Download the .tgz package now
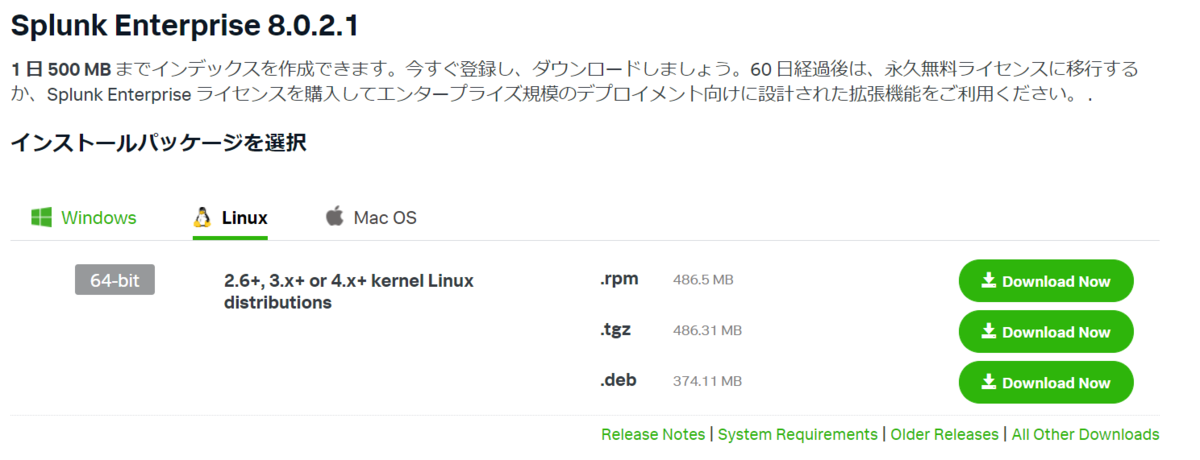The image size is (1200, 460). coord(1046,332)
